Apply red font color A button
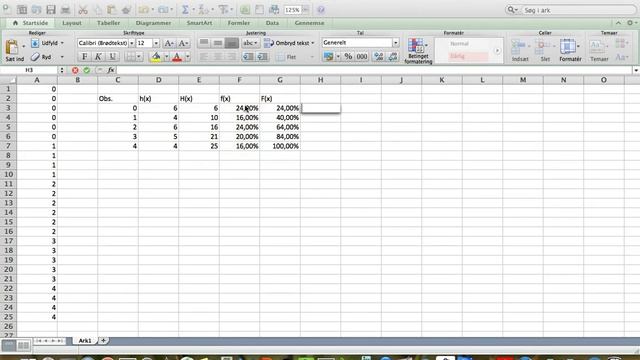Screen dimensions: 640x360 coord(177,57)
